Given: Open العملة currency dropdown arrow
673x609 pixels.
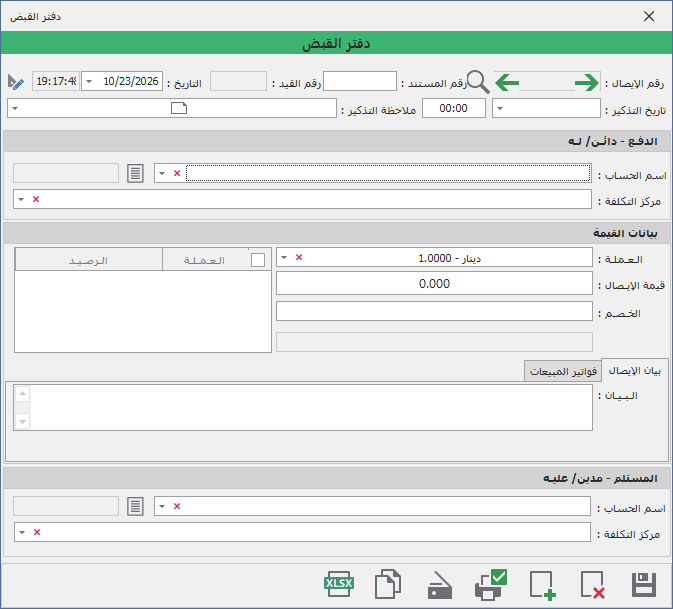Looking at the screenshot, I should point(284,257).
